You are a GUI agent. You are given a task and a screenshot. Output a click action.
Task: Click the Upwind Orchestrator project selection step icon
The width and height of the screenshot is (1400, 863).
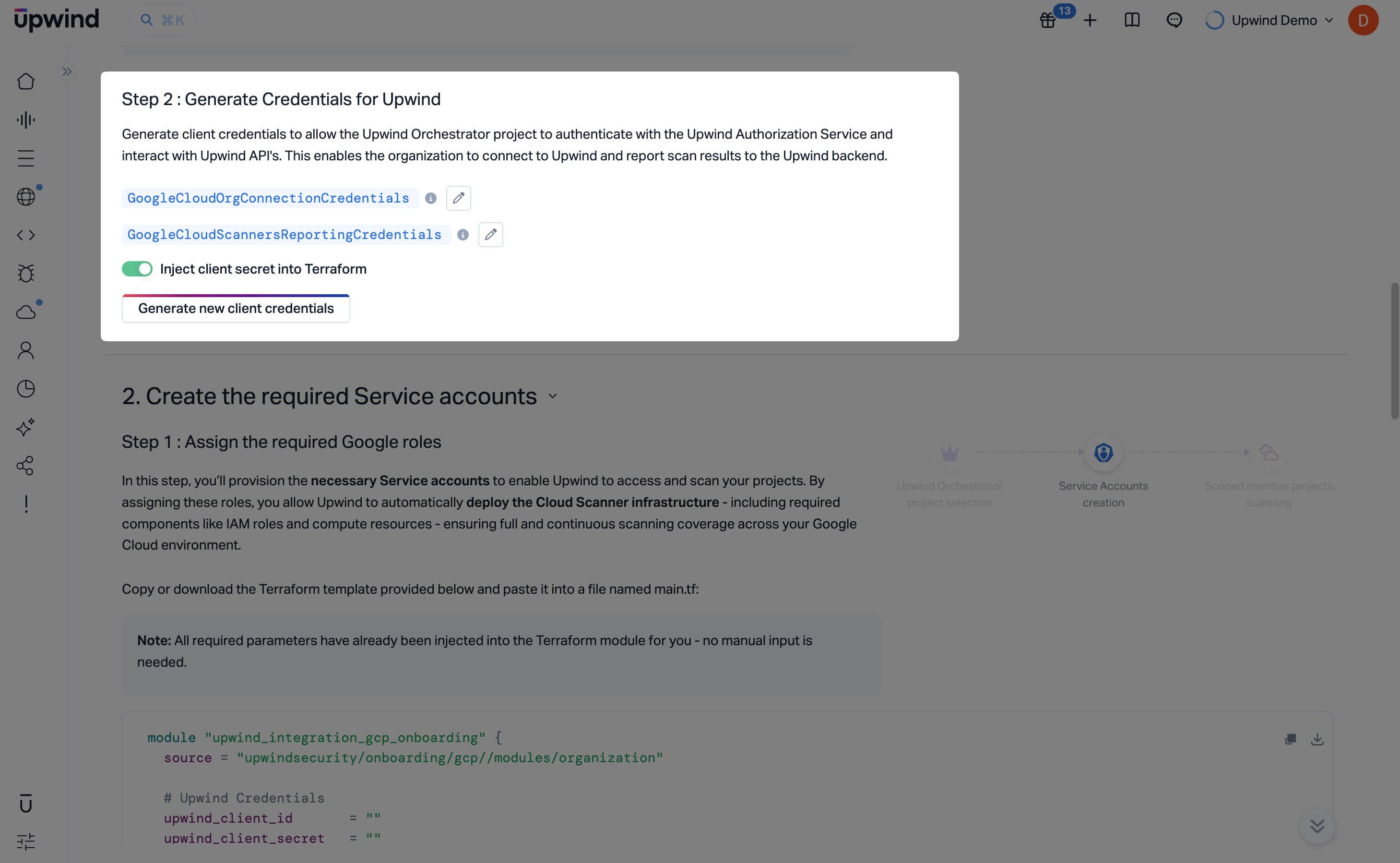tap(949, 453)
